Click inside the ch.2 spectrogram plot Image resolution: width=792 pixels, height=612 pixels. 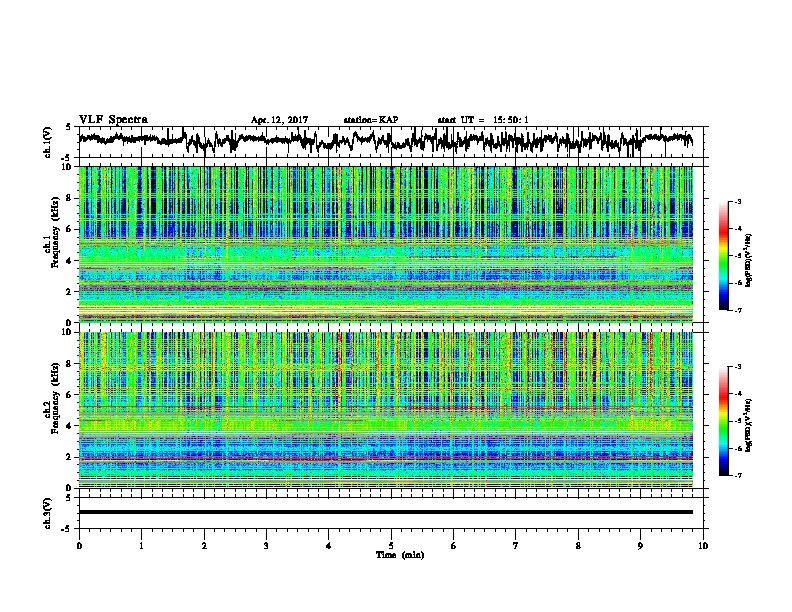click(x=386, y=410)
